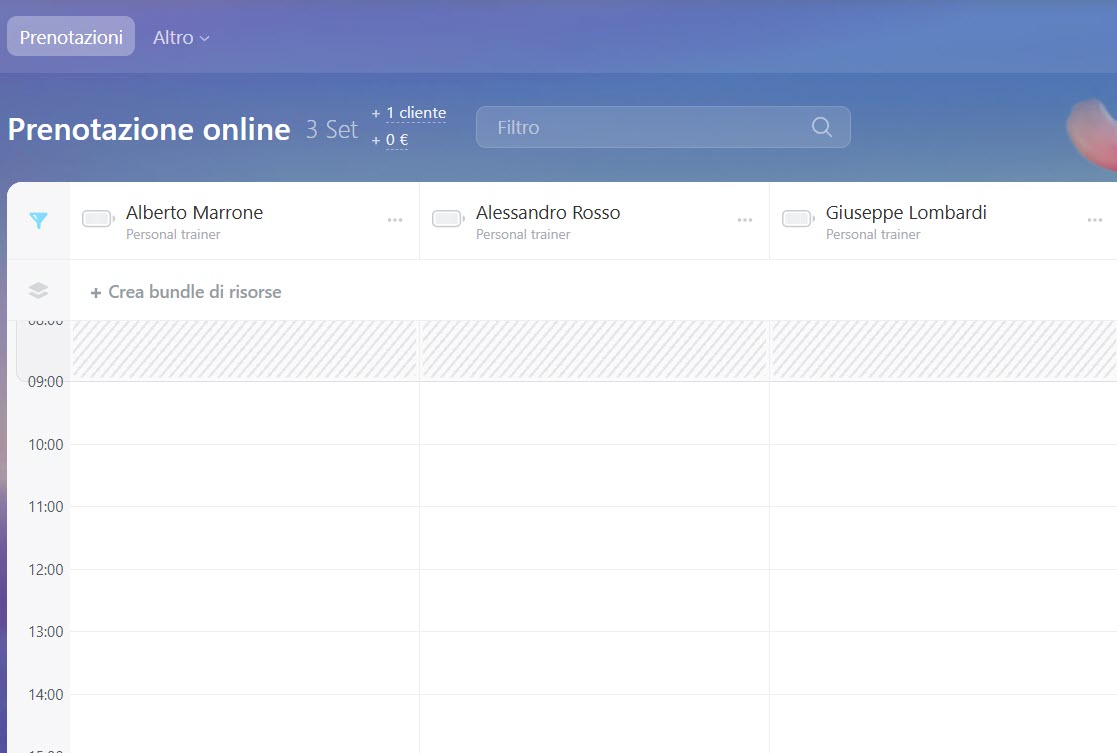This screenshot has height=753, width=1117.
Task: Click 10:00 slot in Alessandro Rosso column
Action: [594, 475]
